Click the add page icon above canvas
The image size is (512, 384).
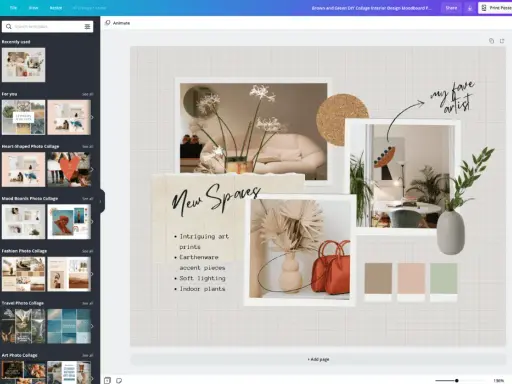tap(502, 41)
